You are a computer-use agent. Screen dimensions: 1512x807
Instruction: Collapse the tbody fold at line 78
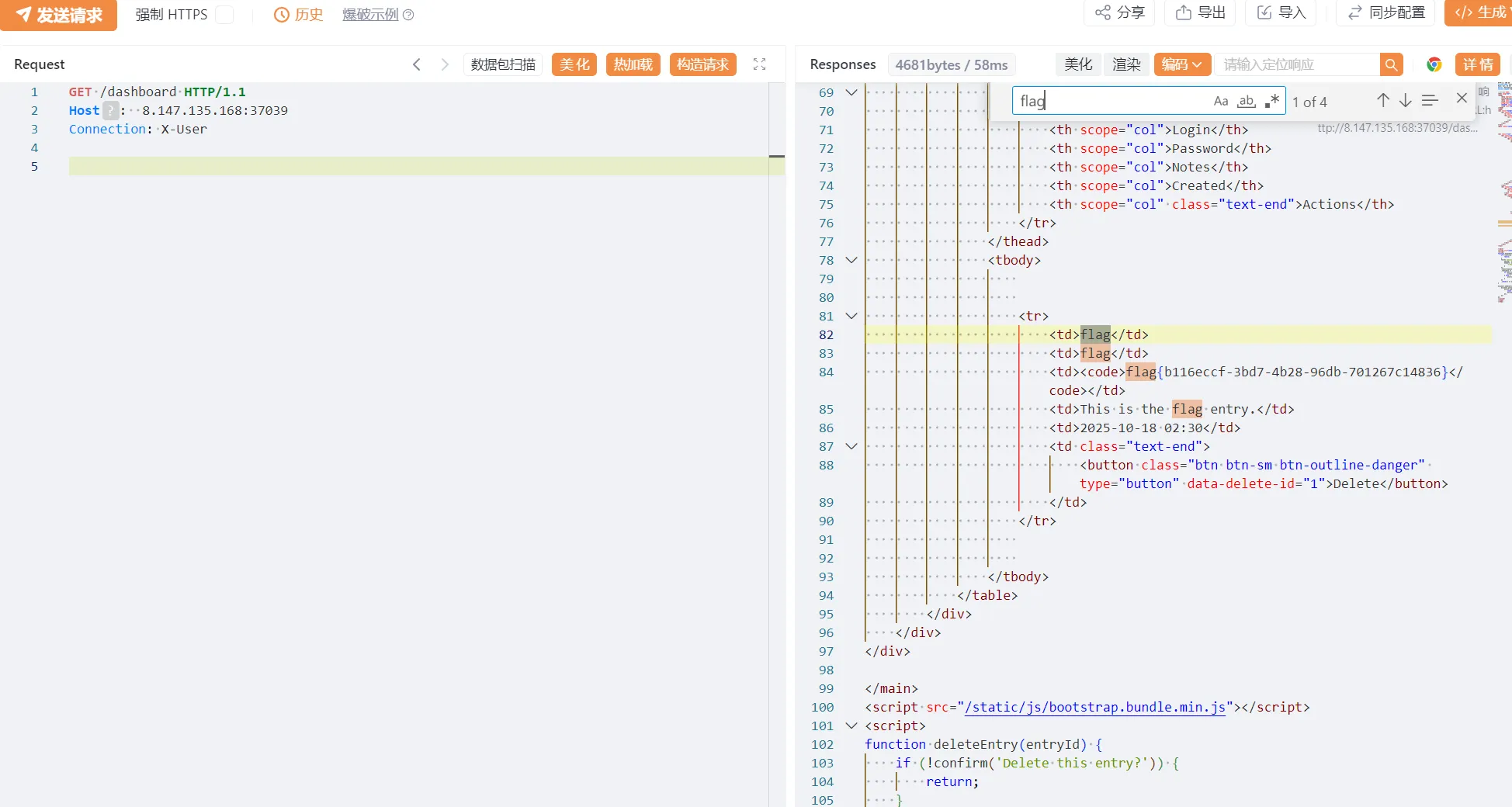851,260
